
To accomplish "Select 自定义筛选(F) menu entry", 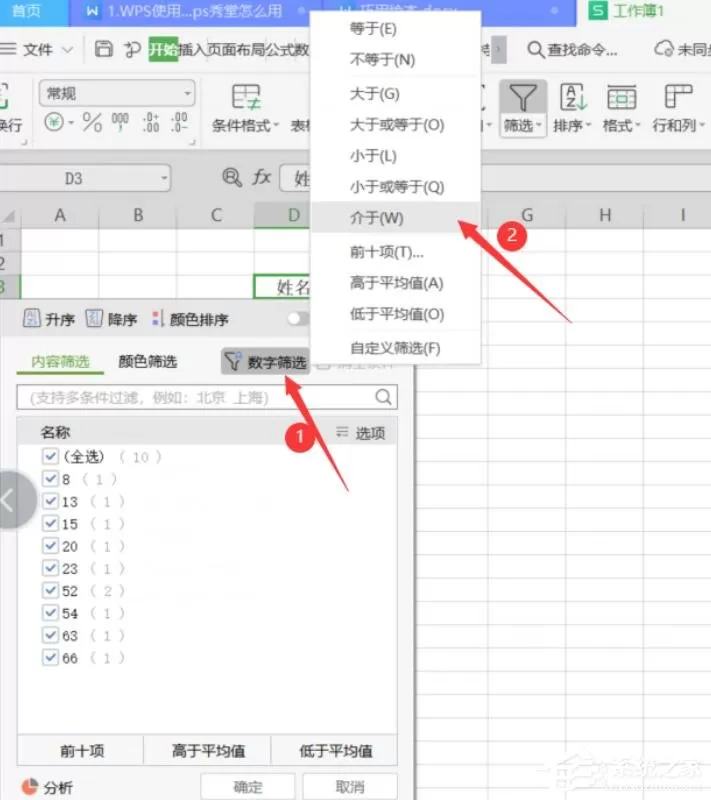I will (x=395, y=348).
